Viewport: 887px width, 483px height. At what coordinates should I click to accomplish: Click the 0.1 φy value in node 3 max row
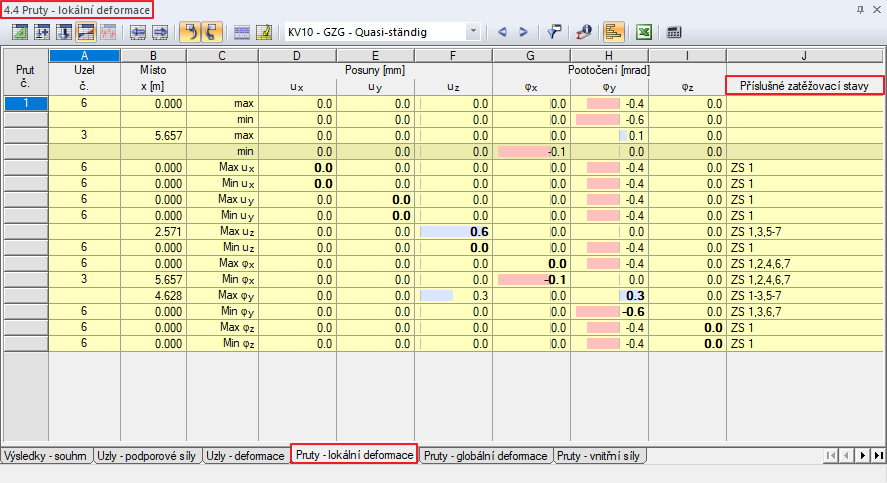[609, 136]
